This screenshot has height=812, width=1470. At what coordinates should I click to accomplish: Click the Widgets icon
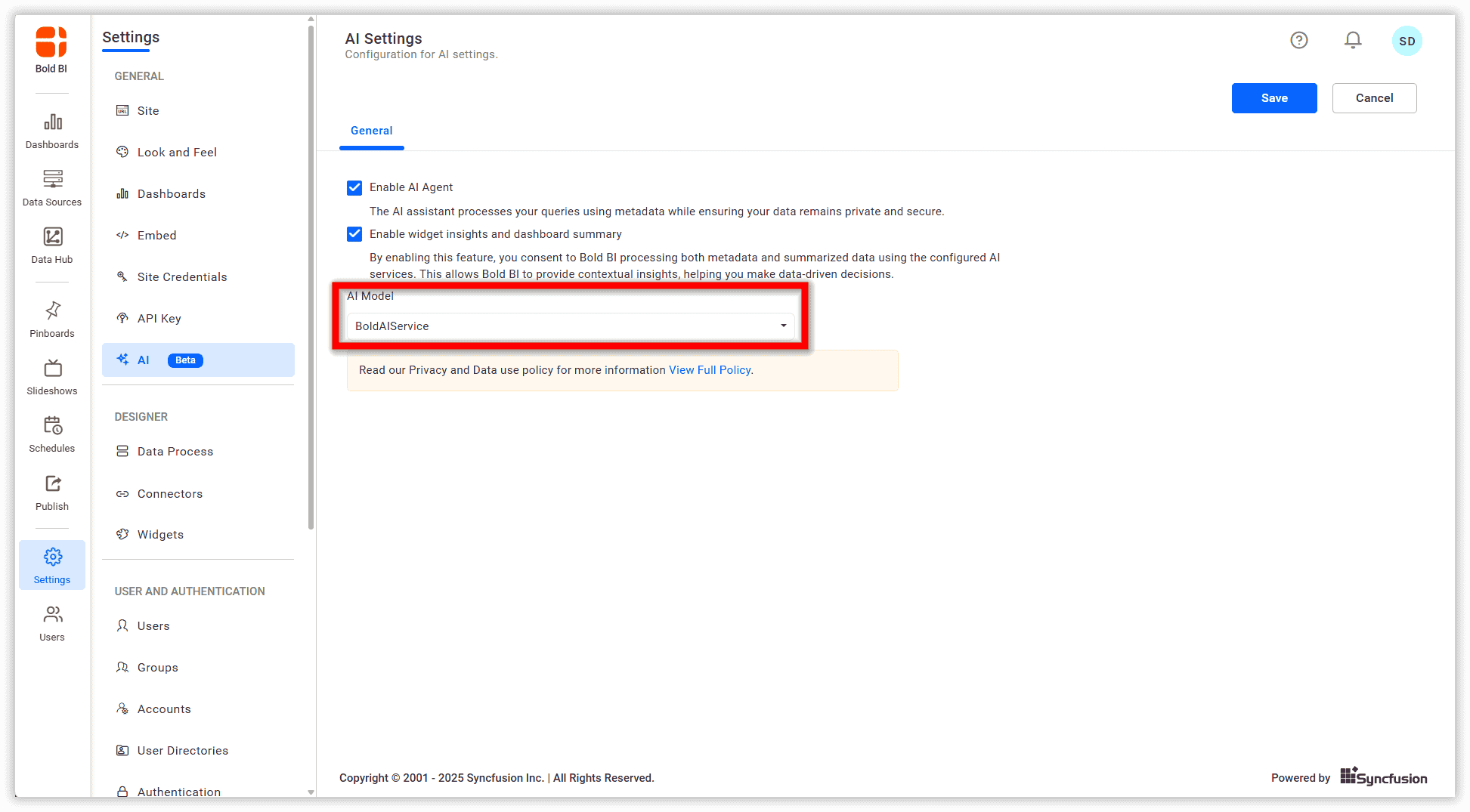pyautogui.click(x=122, y=534)
